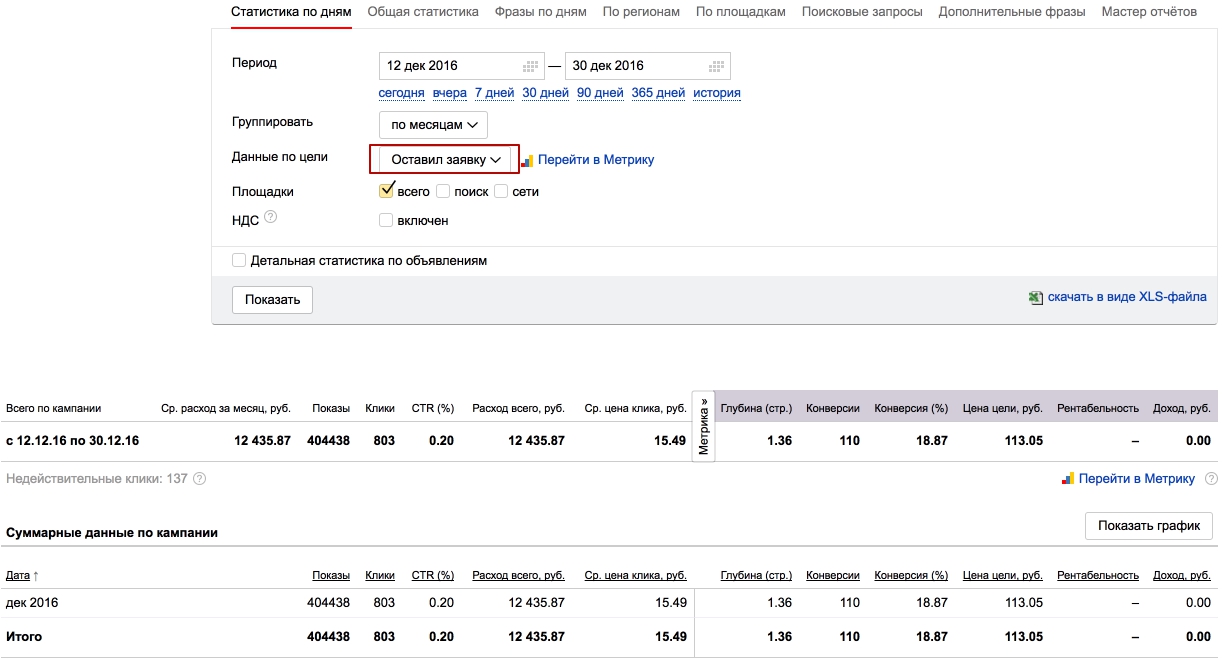Click the с 12.12.16 по 30.12.16 row label
The height and width of the screenshot is (659, 1222).
pyautogui.click(x=73, y=441)
